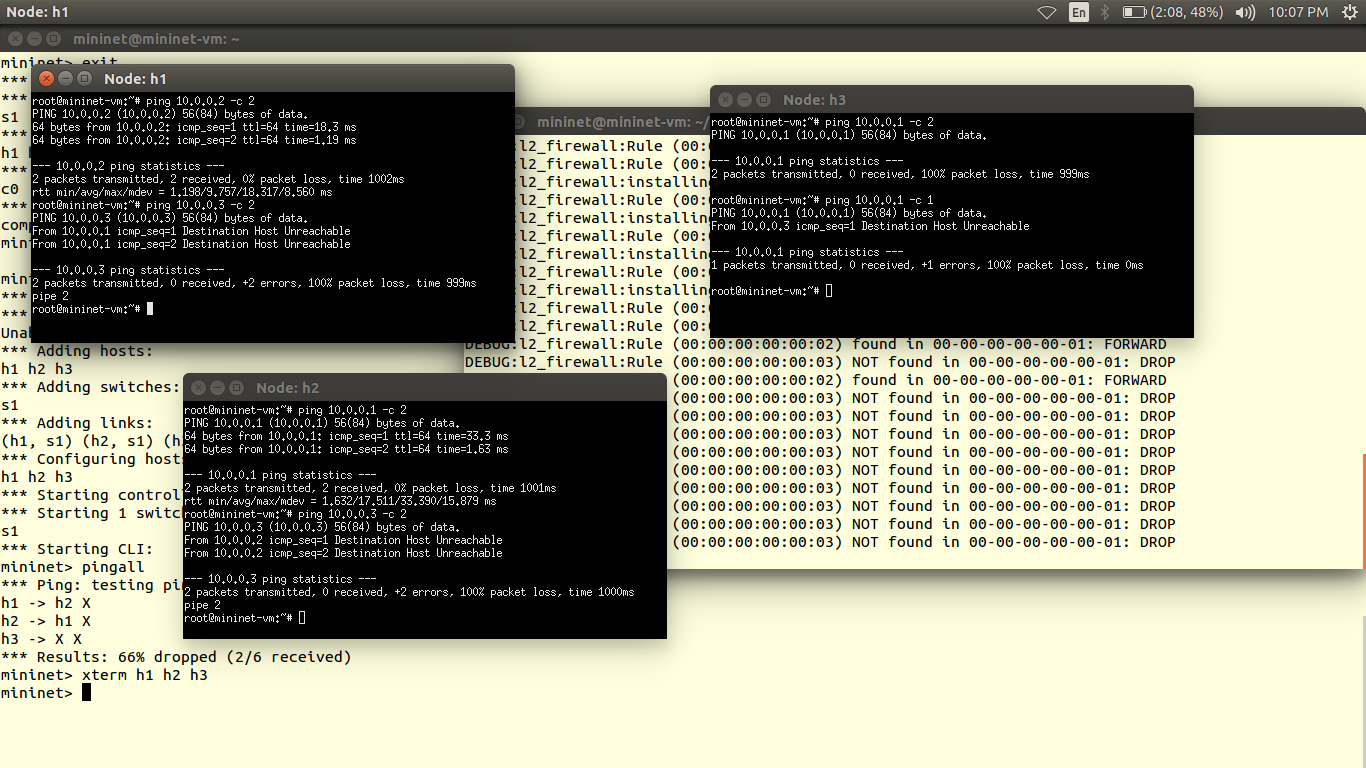
Task: Click 'From 10.0.0.3 icmp_seq=1 Destination Host Unreachable'
Action: (870, 226)
